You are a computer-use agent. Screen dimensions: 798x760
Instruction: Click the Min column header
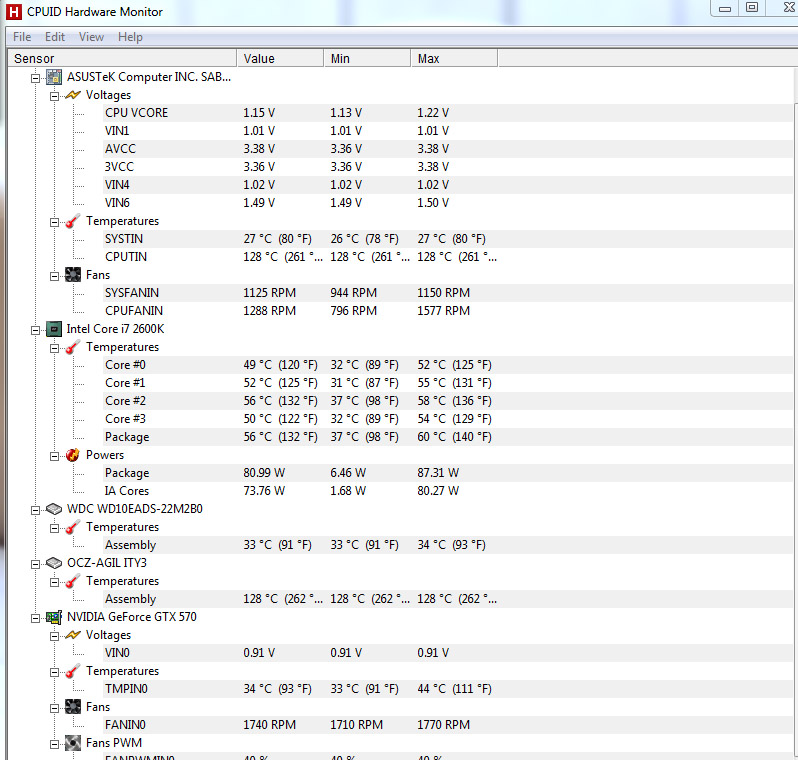tap(367, 59)
